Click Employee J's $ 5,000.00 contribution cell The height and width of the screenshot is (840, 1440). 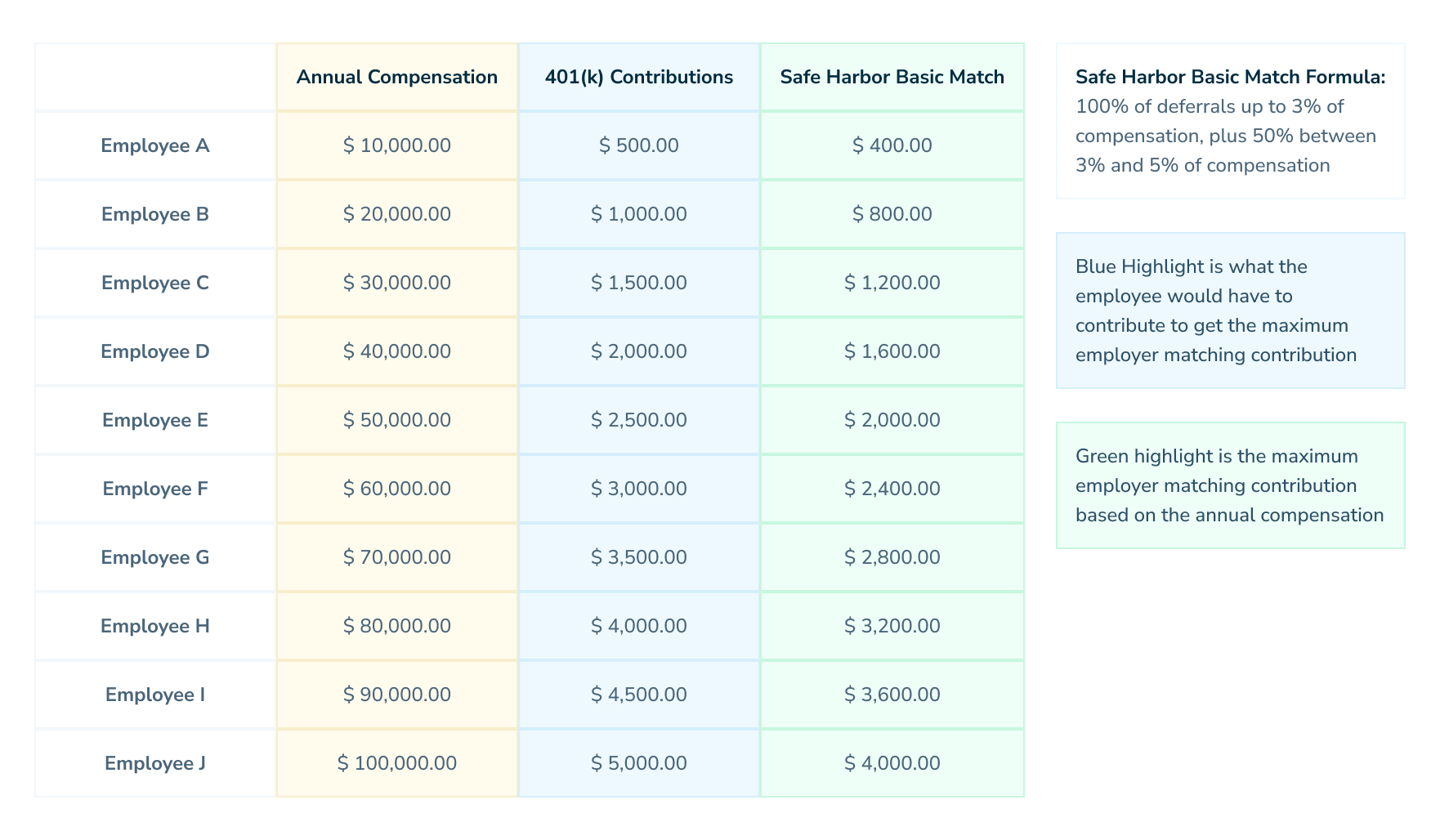point(638,763)
